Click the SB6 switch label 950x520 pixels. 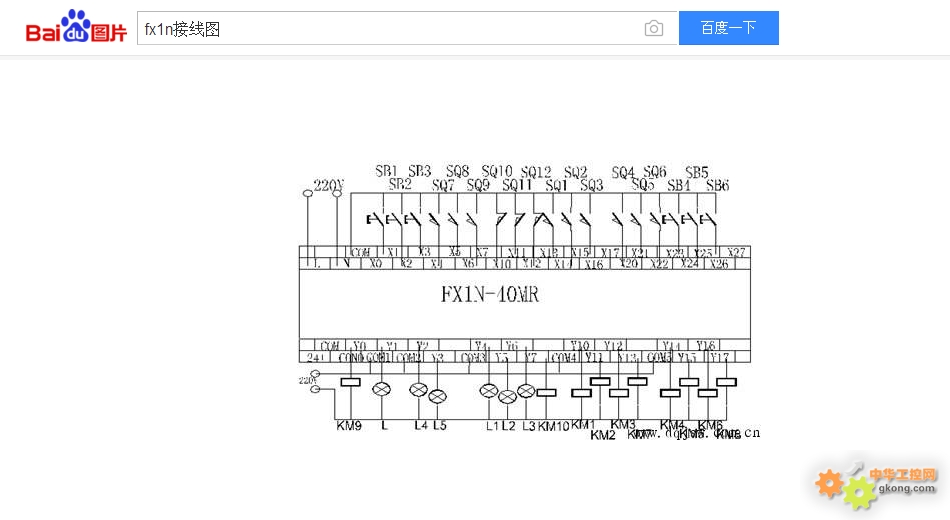[717, 185]
